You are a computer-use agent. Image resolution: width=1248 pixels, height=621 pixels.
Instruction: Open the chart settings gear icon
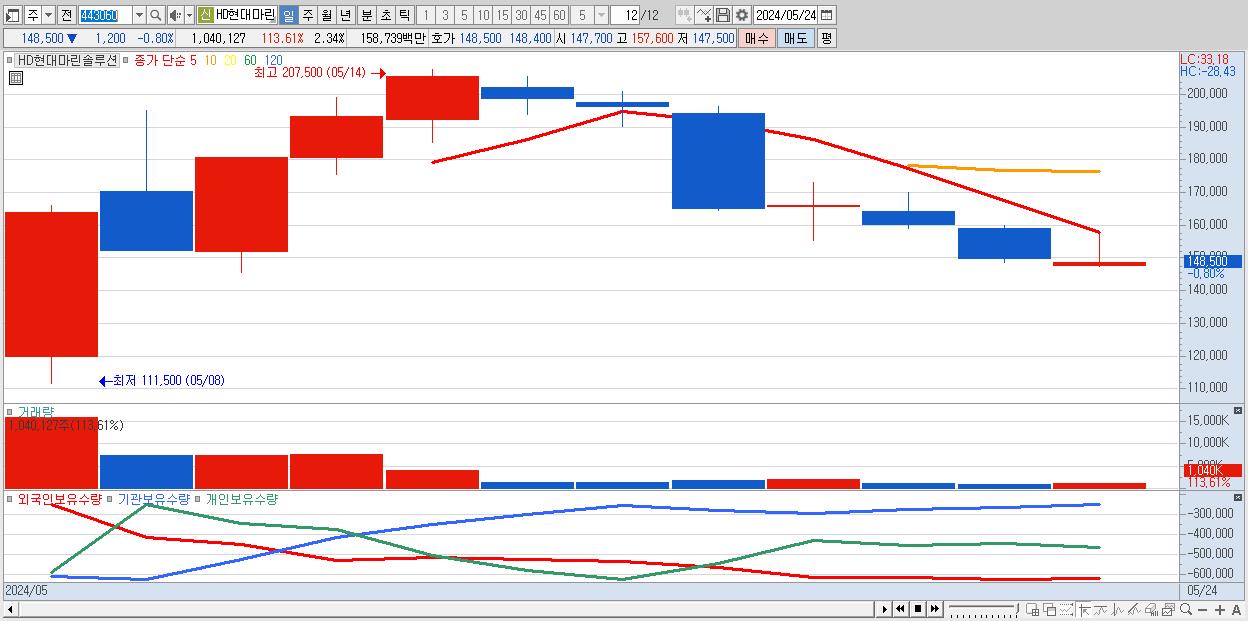tap(742, 15)
